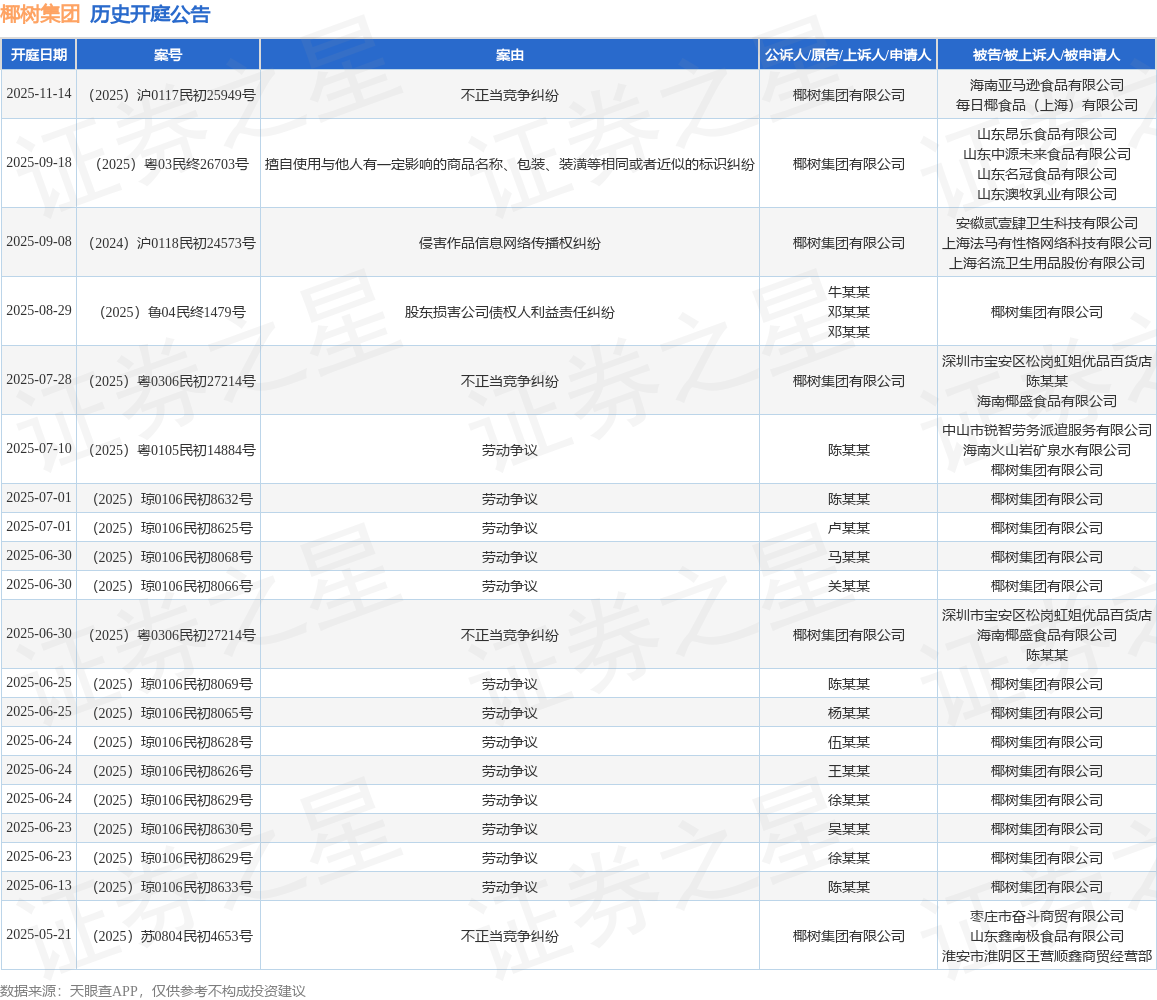
Task: Select the 开庭日期 column header
Action: pos(38,55)
